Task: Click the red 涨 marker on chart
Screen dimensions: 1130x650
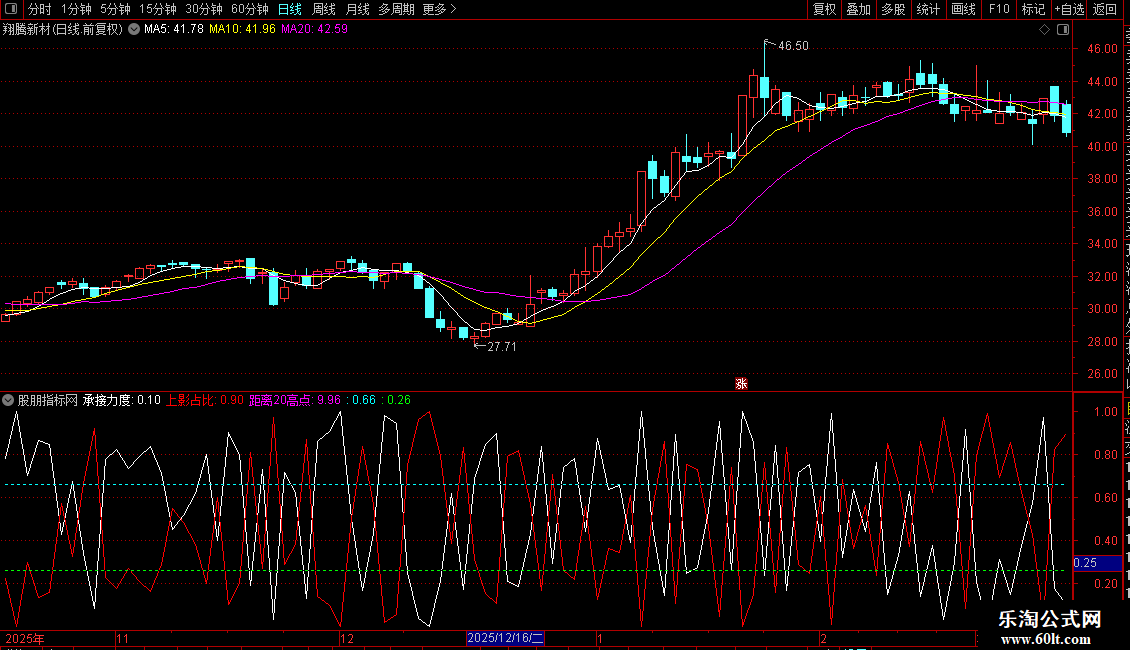Action: [x=741, y=383]
